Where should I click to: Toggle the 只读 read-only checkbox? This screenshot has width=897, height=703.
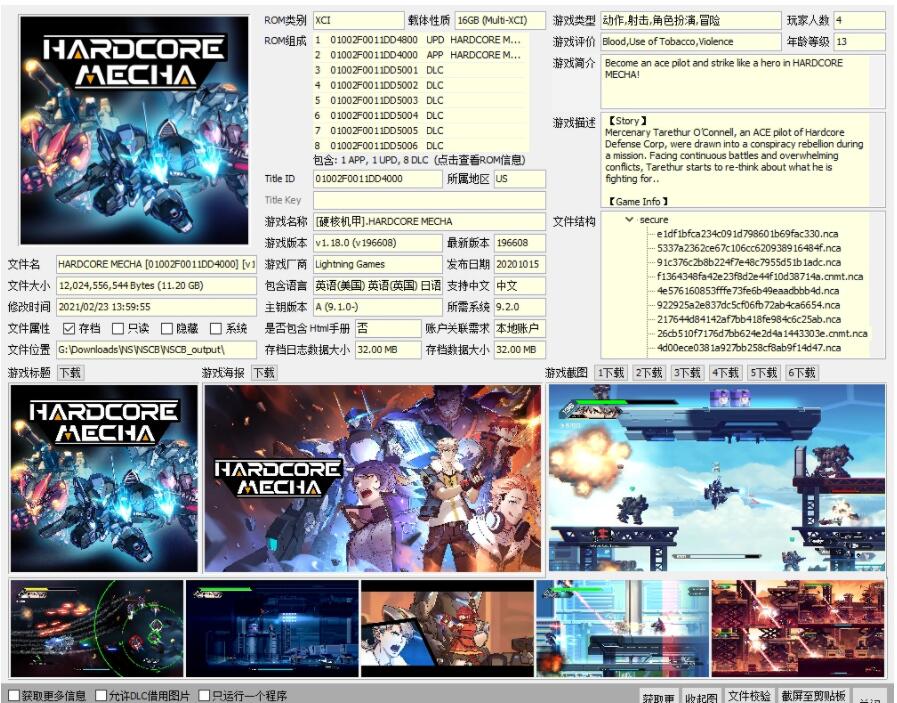click(x=118, y=328)
